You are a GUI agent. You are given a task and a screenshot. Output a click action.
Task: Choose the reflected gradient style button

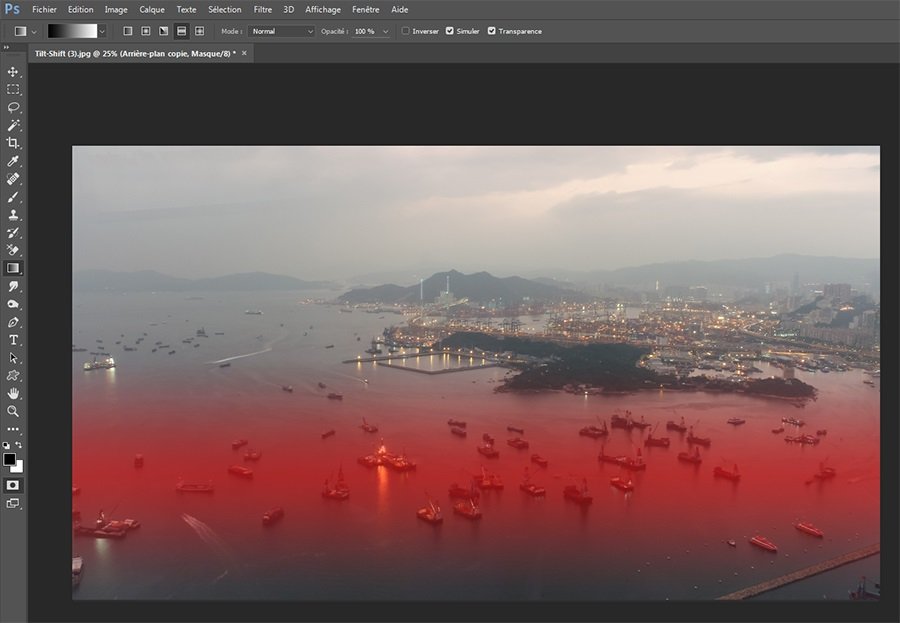point(181,31)
